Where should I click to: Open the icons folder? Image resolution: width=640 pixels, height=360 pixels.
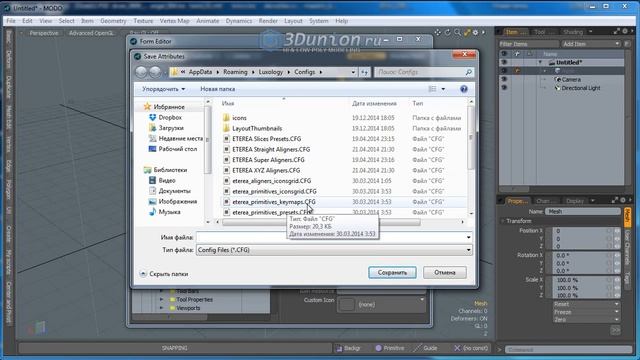239,118
